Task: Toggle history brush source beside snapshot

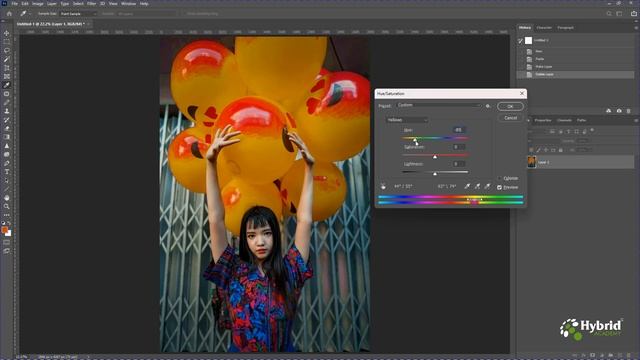Action: tap(520, 40)
